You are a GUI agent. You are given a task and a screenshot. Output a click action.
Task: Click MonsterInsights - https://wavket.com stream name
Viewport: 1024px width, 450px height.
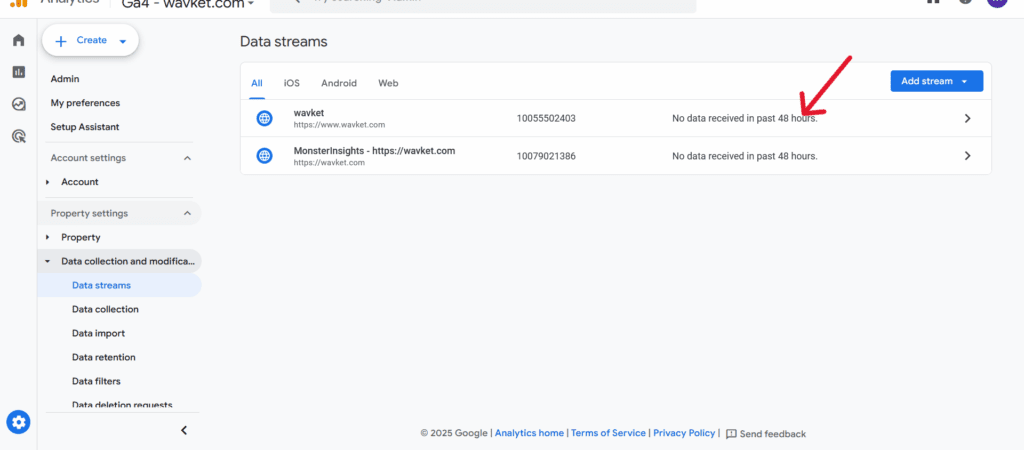(374, 150)
